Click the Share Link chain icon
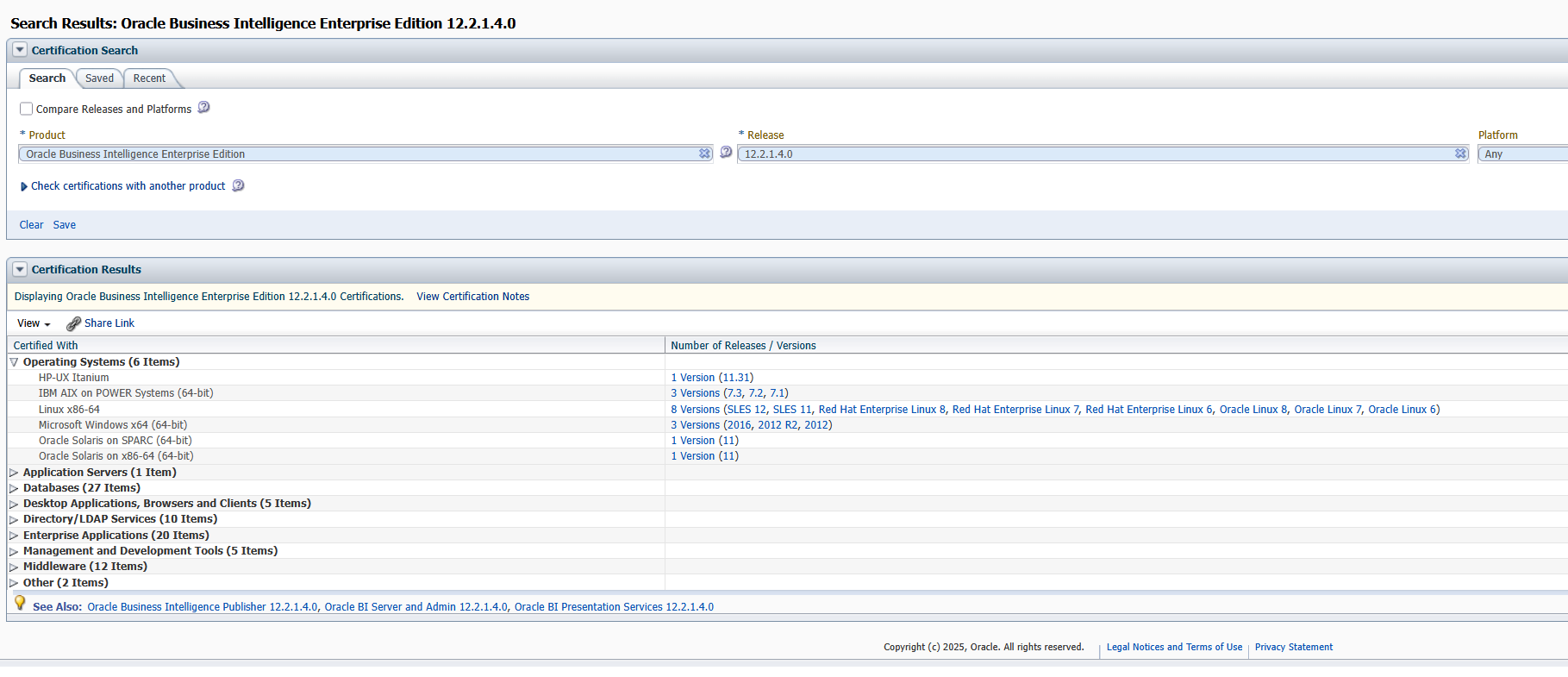1568x677 pixels. coord(74,323)
